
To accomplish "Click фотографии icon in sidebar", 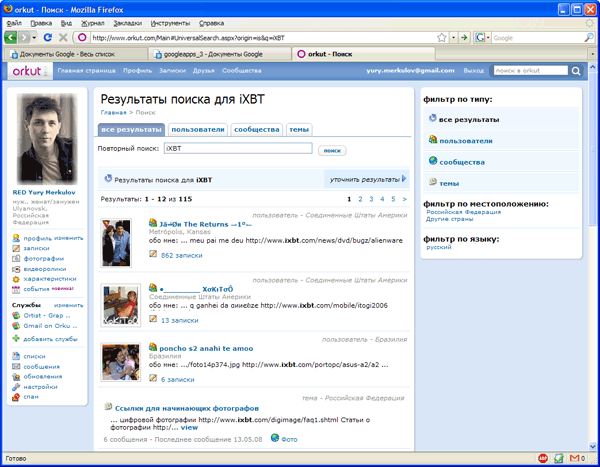I will click(16, 259).
